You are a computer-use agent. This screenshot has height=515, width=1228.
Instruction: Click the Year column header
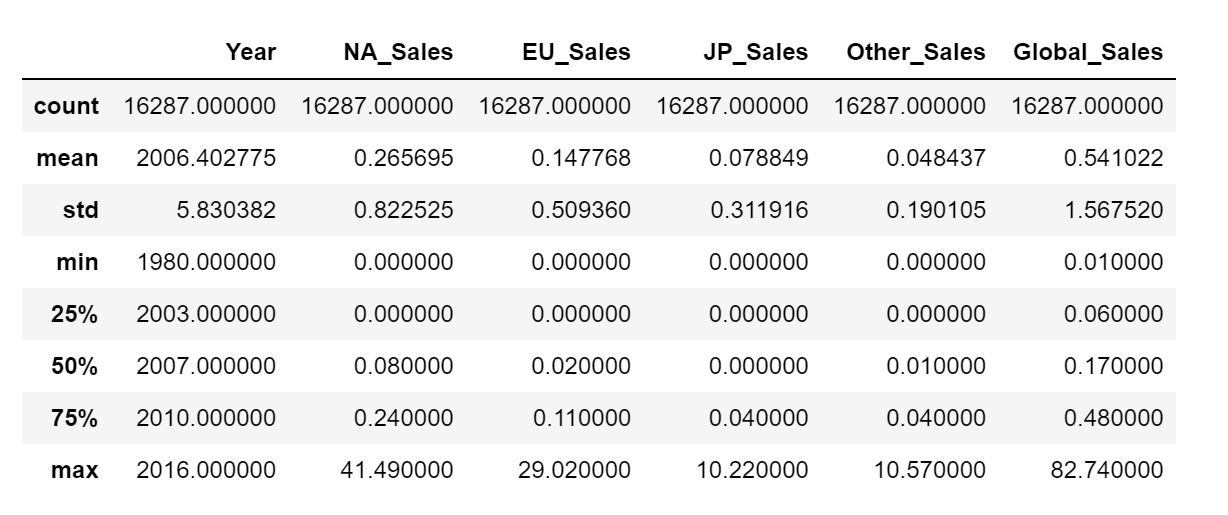250,52
